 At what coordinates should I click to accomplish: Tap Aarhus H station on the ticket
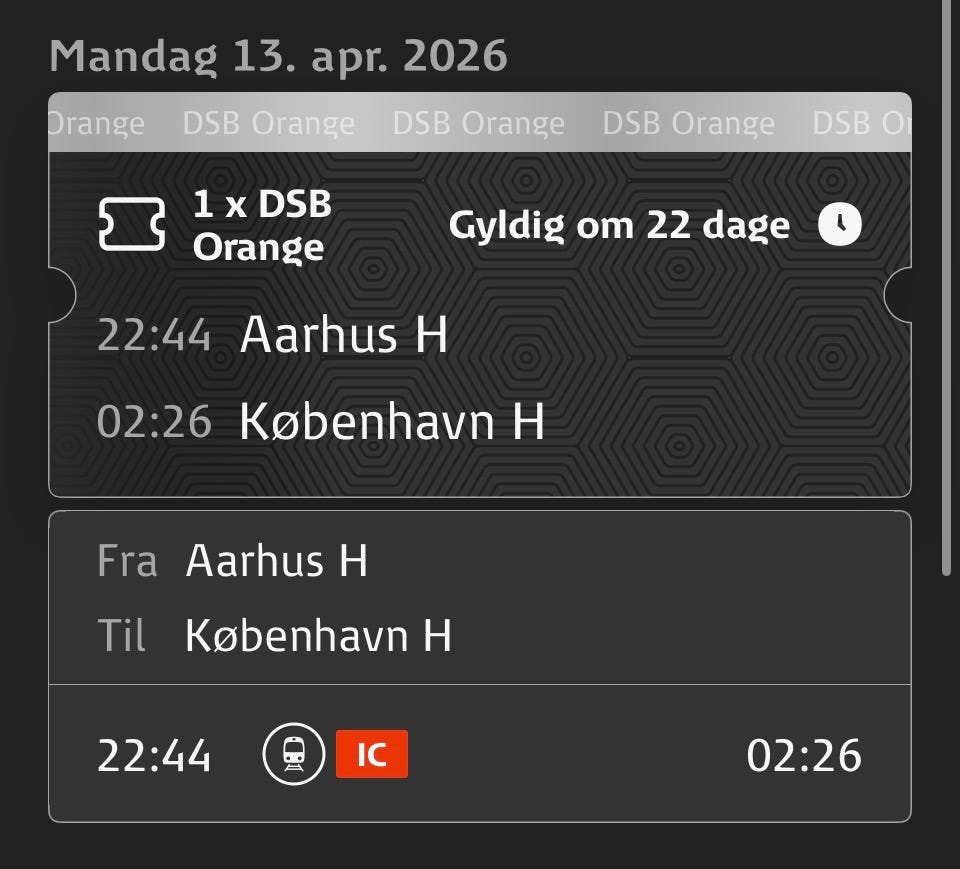click(344, 335)
